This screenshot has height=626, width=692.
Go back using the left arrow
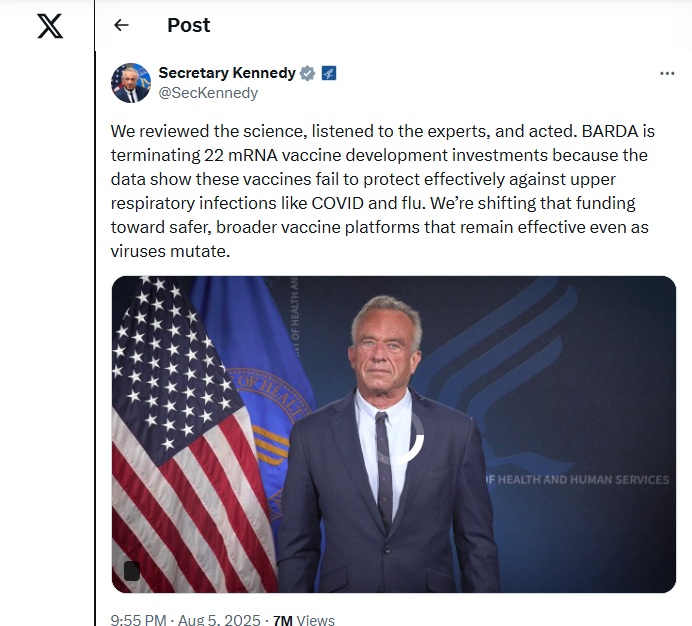click(x=121, y=25)
